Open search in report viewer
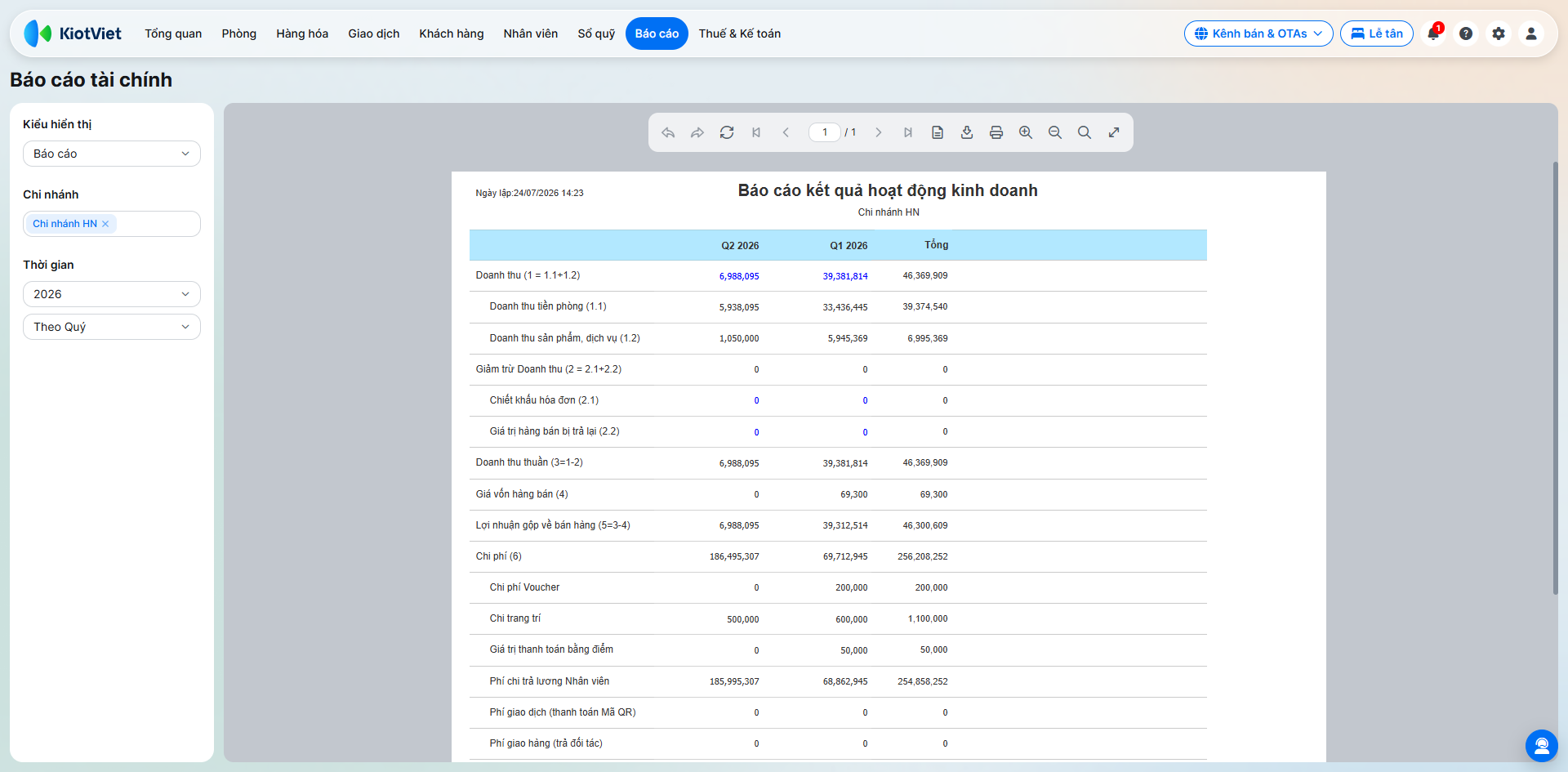The height and width of the screenshot is (772, 1568). click(1085, 132)
